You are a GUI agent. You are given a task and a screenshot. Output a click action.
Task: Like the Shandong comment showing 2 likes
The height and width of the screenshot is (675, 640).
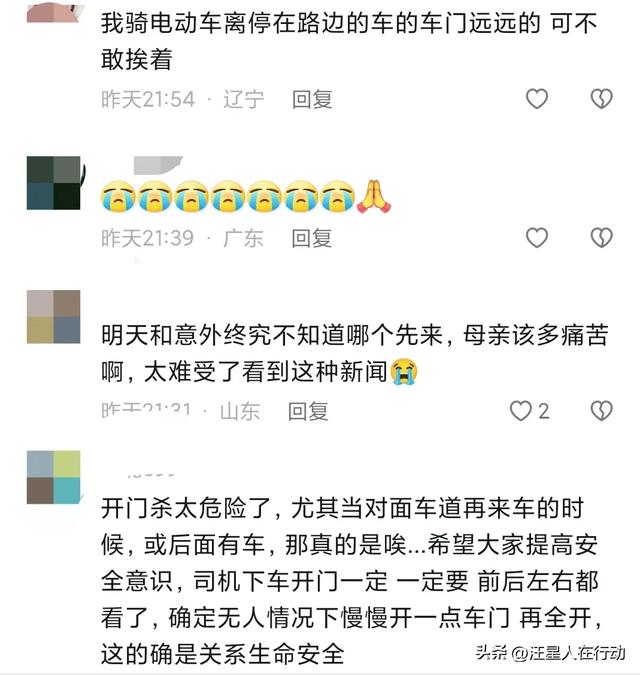[x=529, y=411]
